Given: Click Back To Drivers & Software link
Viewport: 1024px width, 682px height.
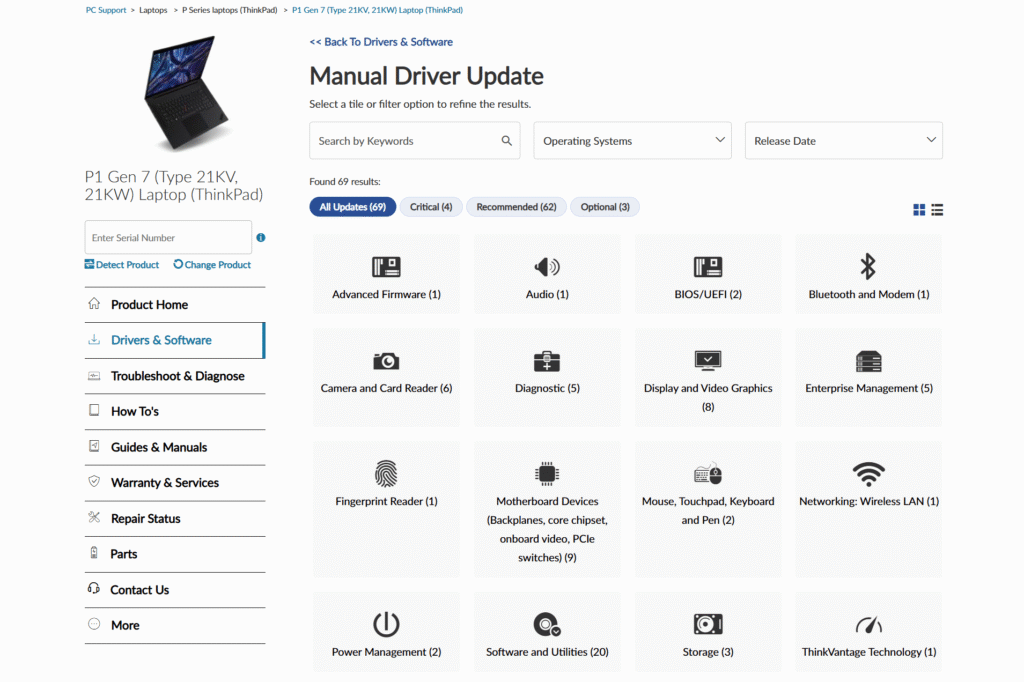Looking at the screenshot, I should tap(381, 42).
